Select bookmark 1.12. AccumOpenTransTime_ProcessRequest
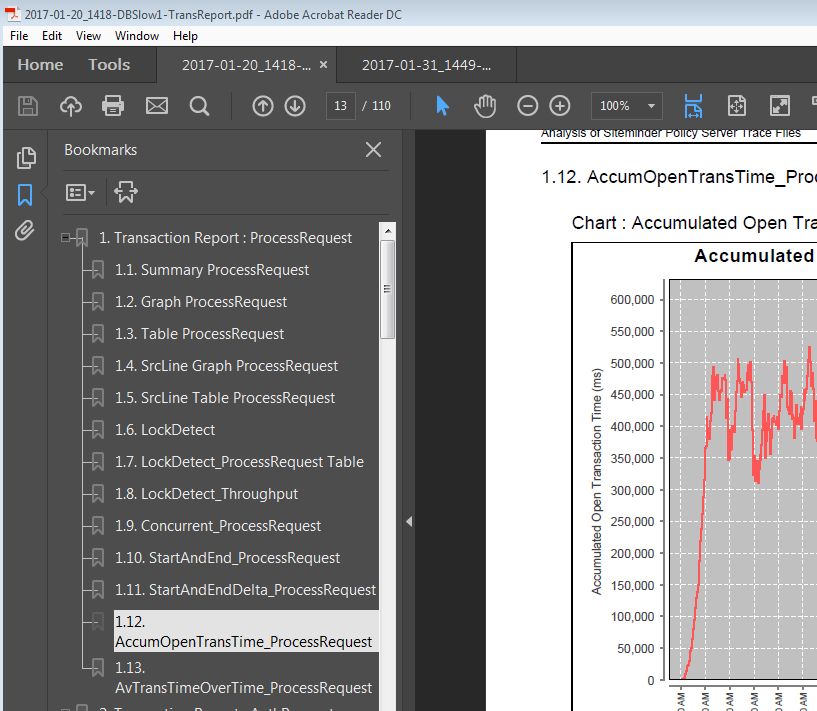 pyautogui.click(x=244, y=631)
